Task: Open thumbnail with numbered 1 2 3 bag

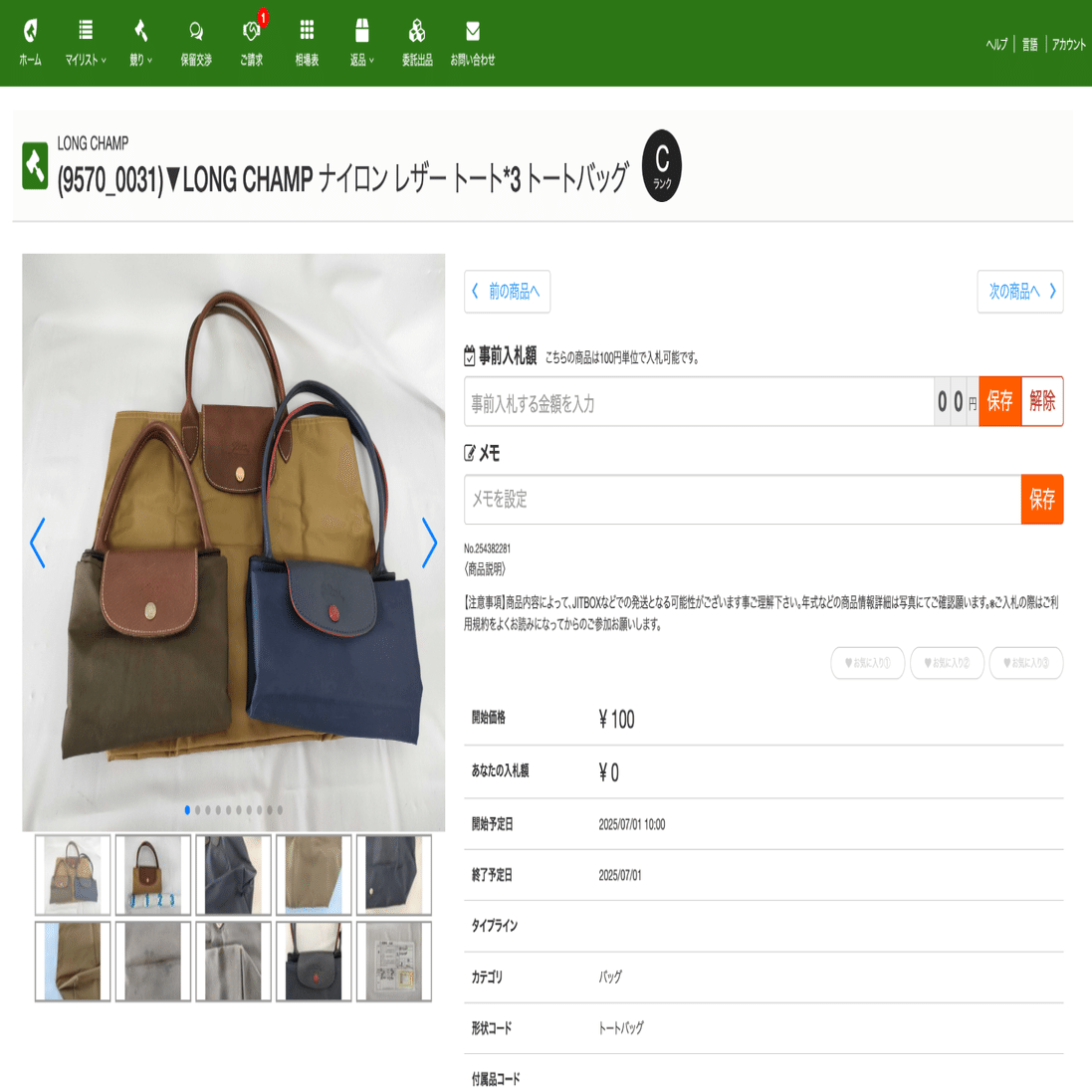Action: [153, 875]
